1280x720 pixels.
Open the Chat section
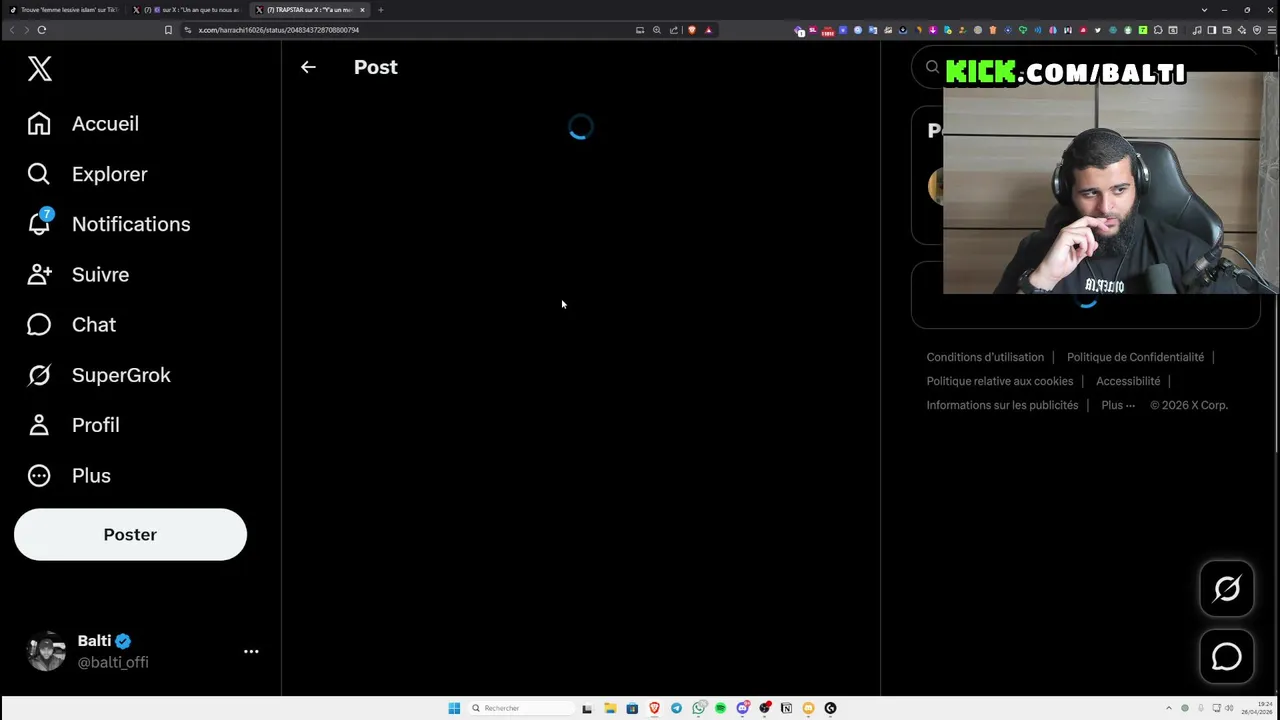click(x=71, y=325)
